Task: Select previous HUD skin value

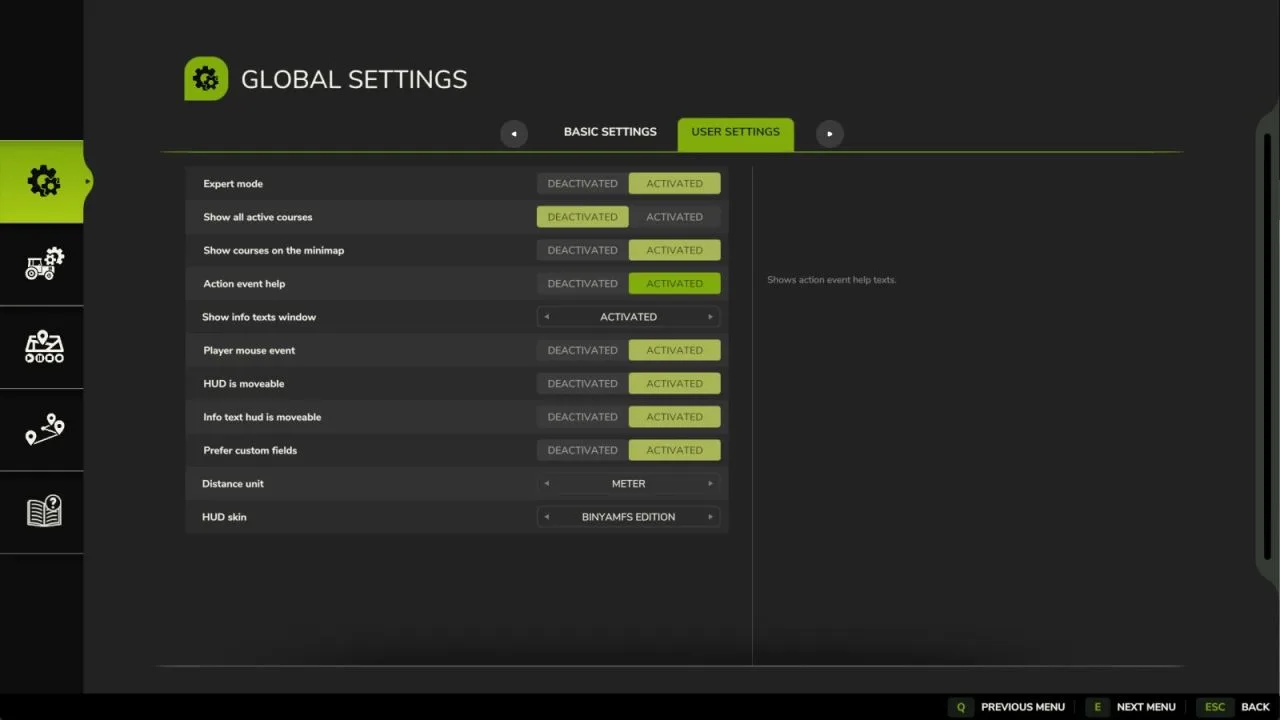Action: (547, 517)
